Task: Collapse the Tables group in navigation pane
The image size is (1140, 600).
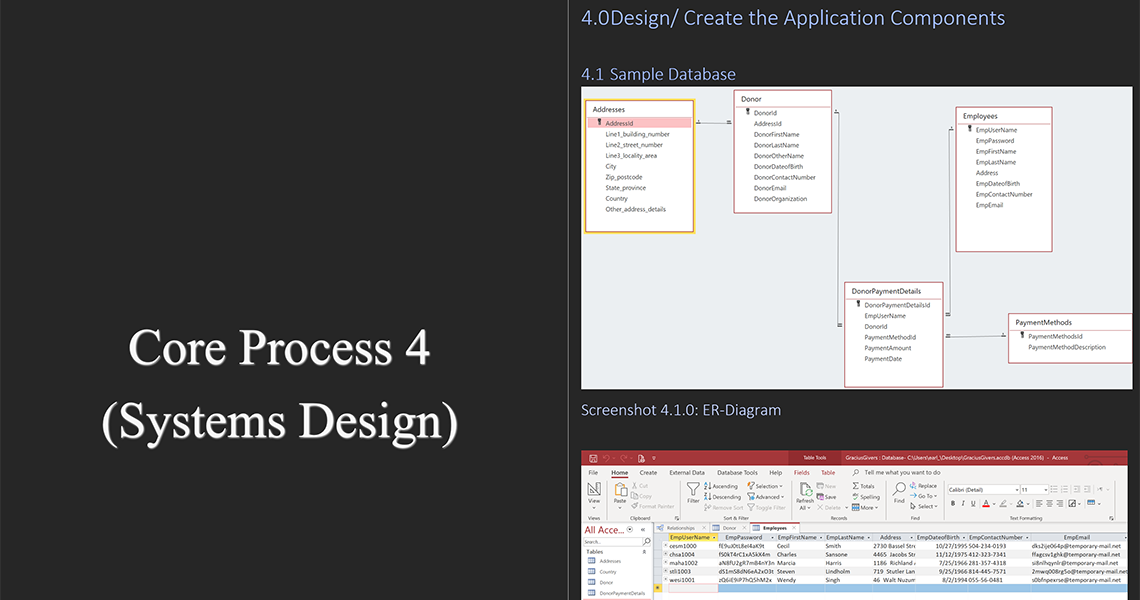Action: 644,552
